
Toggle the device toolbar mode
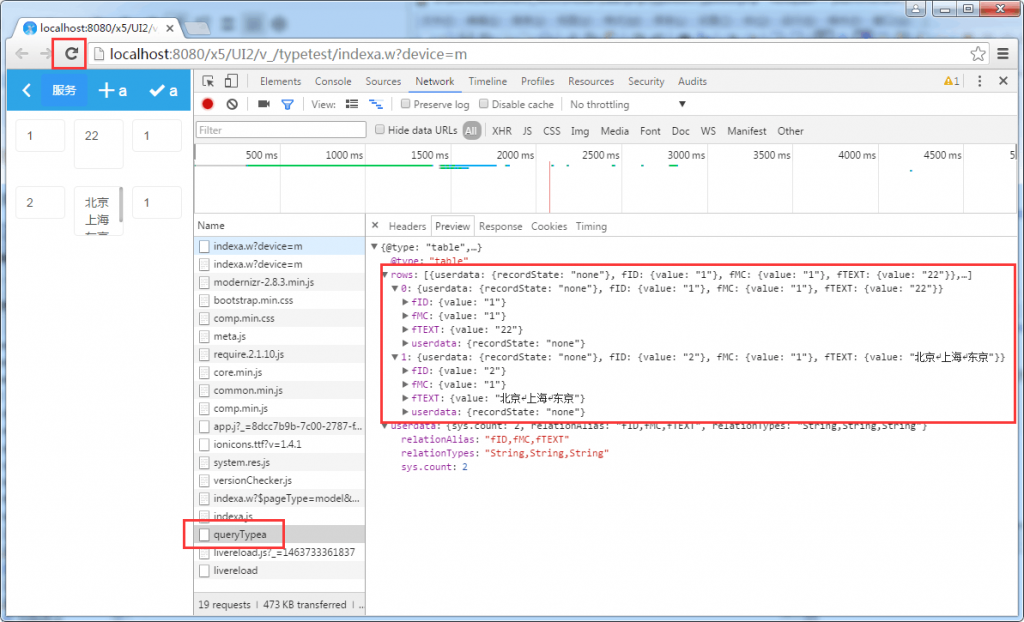click(229, 82)
